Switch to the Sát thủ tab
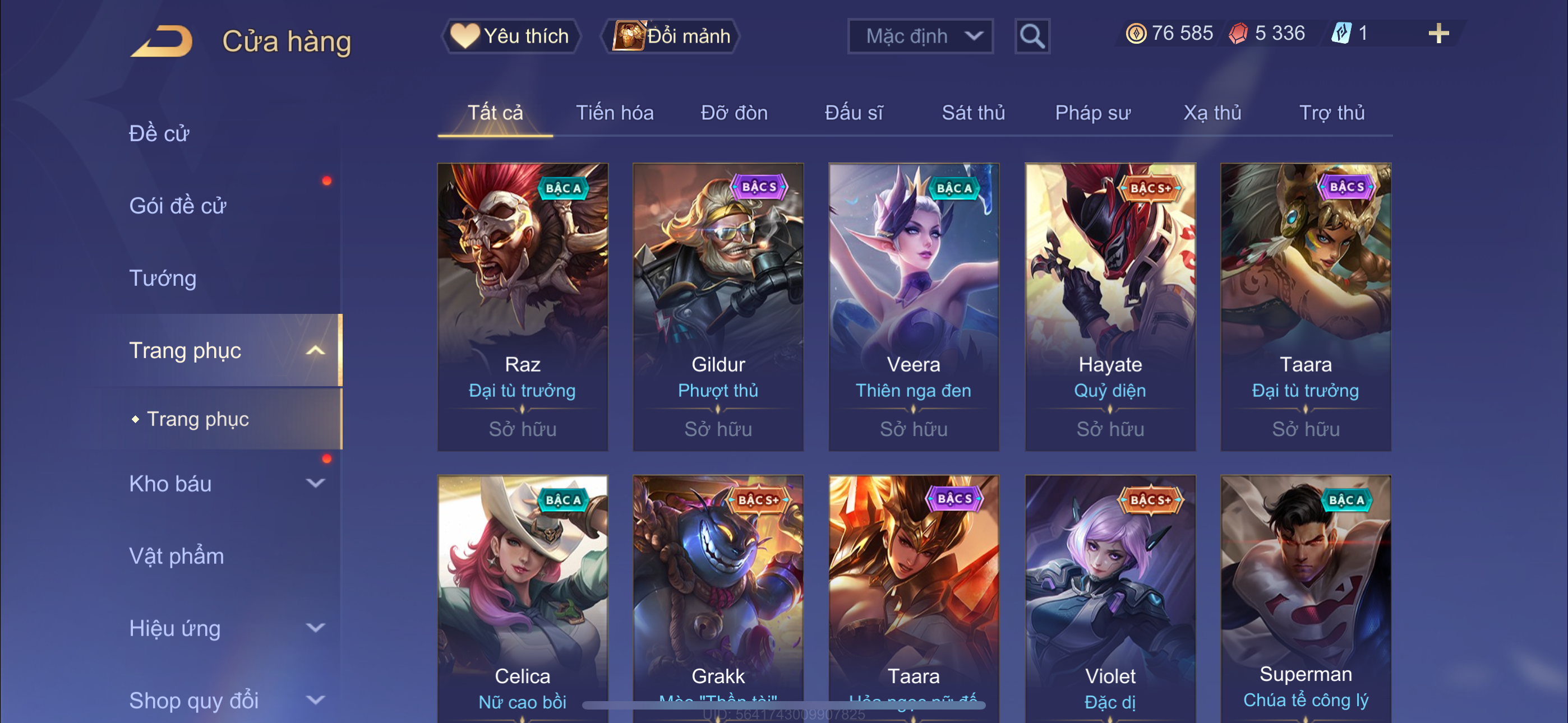Viewport: 1568px width, 723px height. point(972,113)
